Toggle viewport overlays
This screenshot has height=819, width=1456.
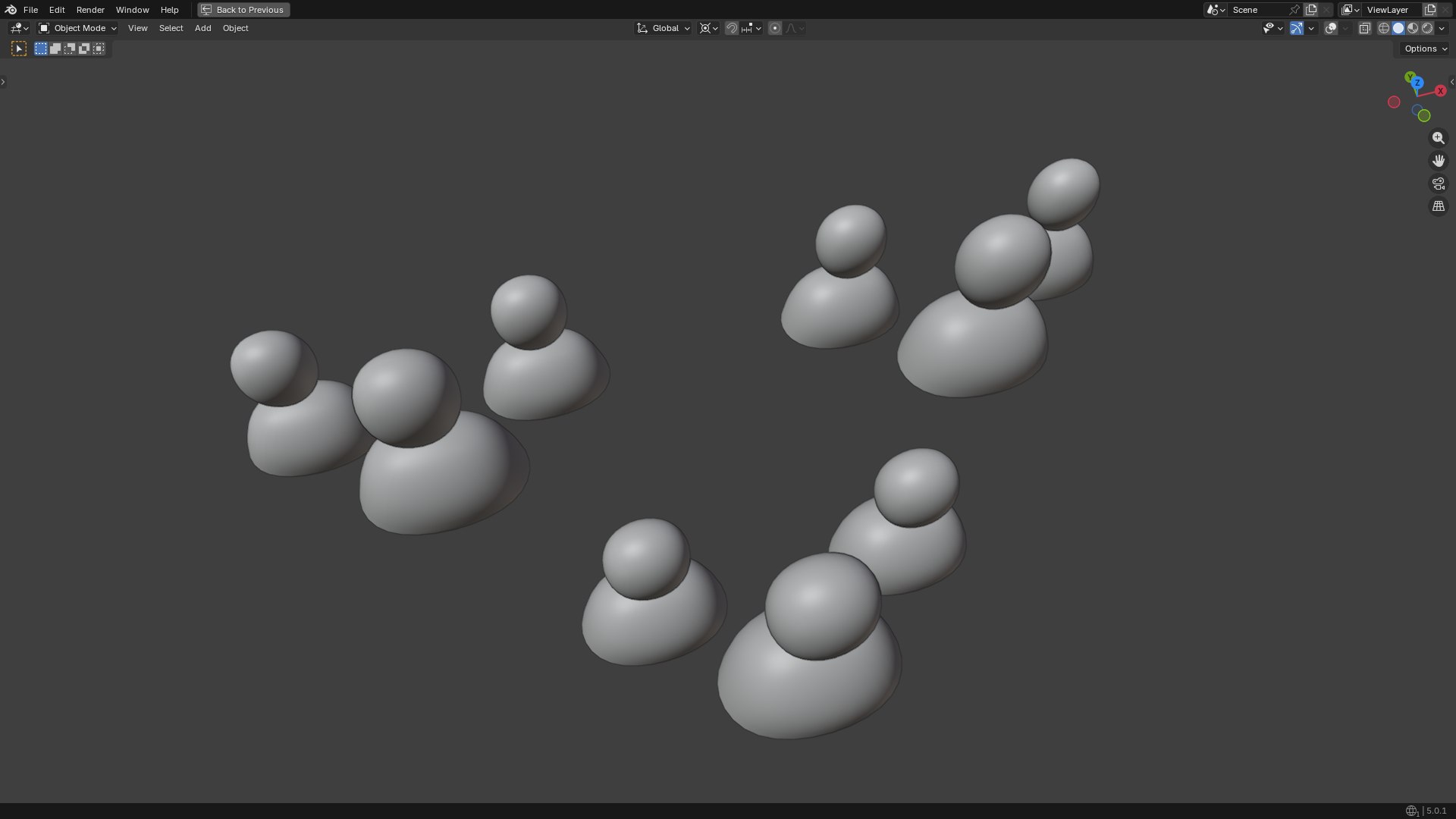(1331, 28)
